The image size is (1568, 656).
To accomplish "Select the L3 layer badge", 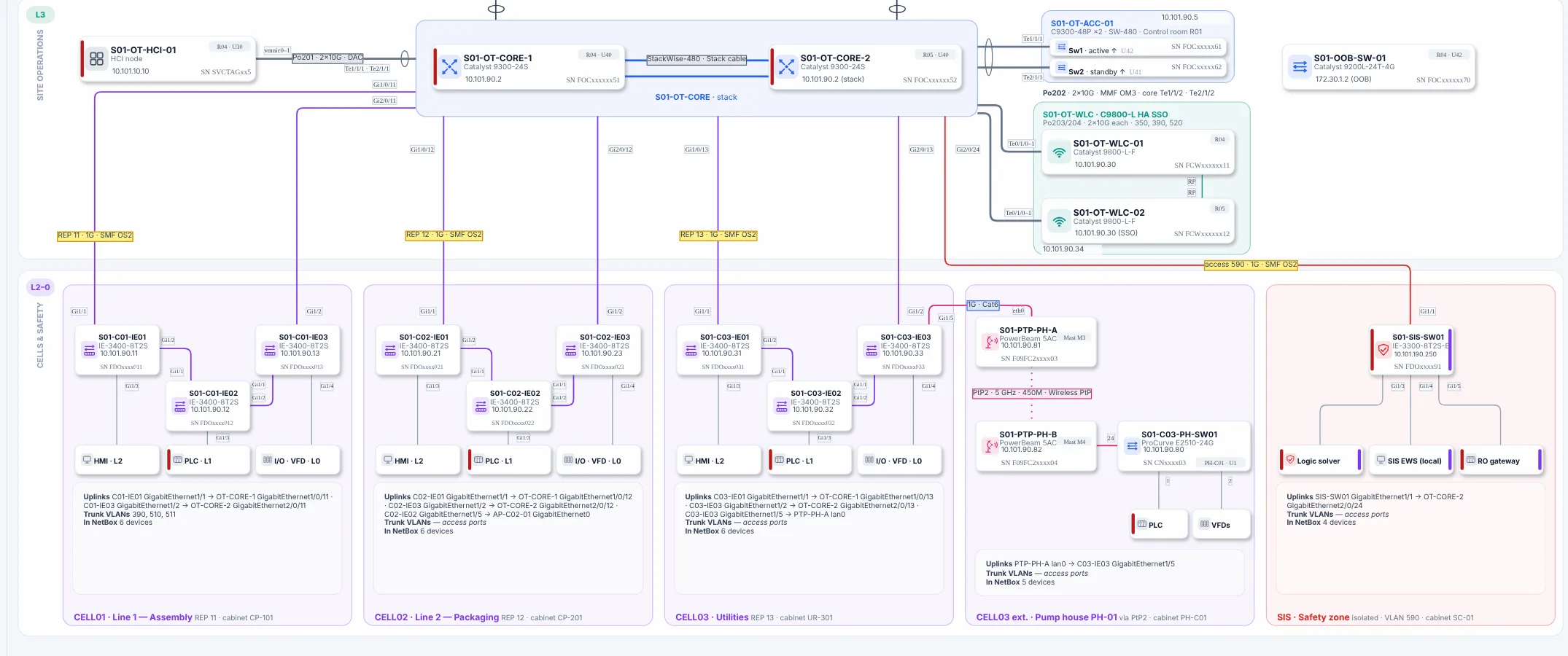I will 40,15.
